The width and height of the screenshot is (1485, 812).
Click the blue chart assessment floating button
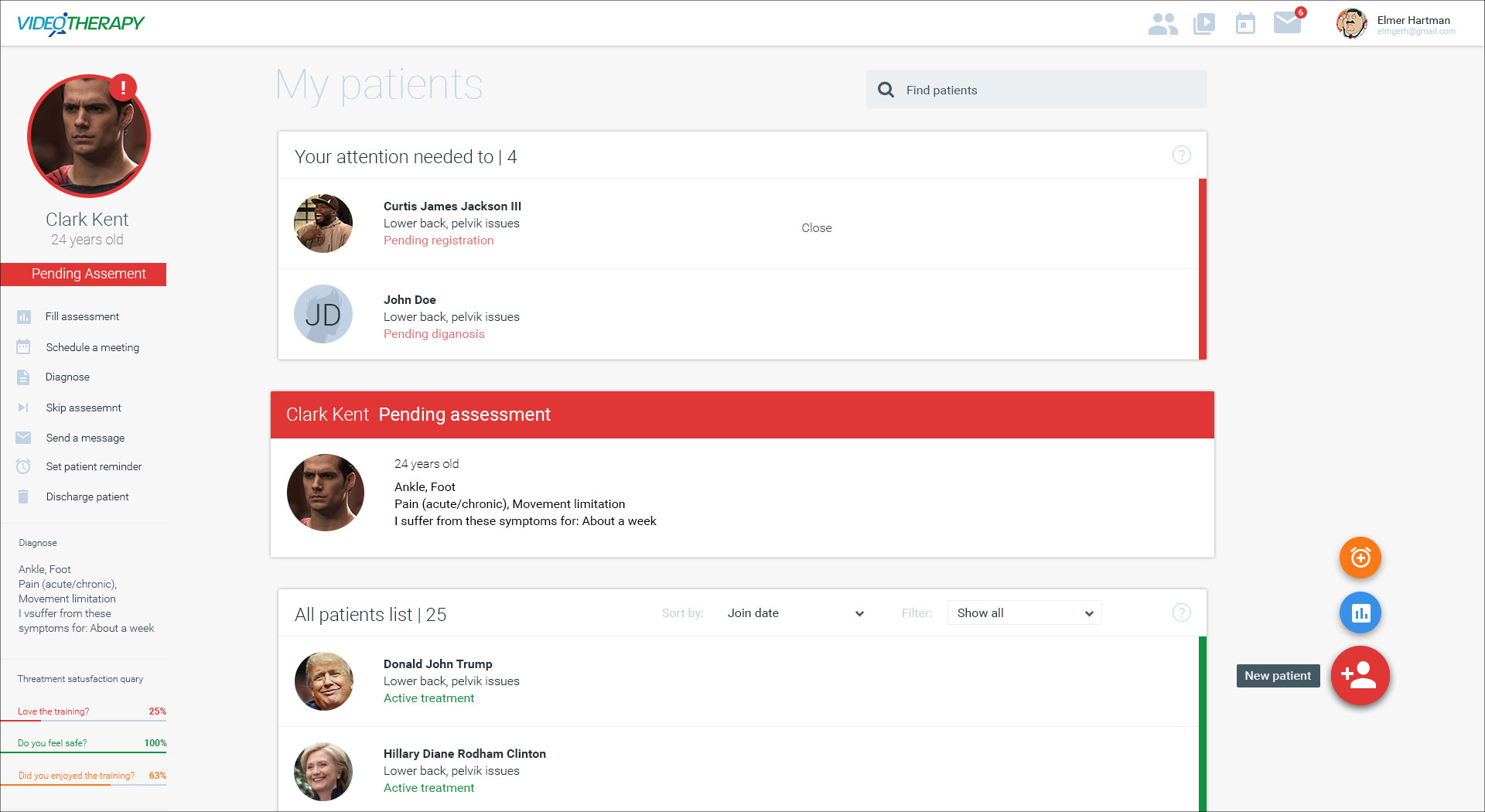point(1360,613)
